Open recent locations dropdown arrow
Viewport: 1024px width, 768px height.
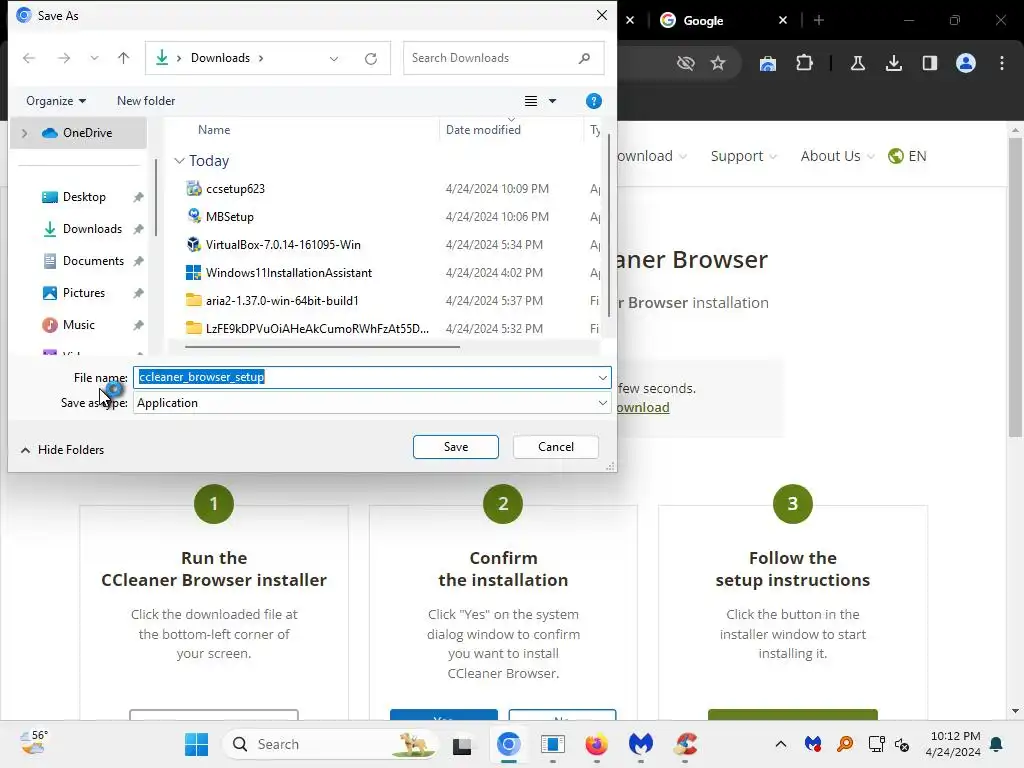[95, 58]
